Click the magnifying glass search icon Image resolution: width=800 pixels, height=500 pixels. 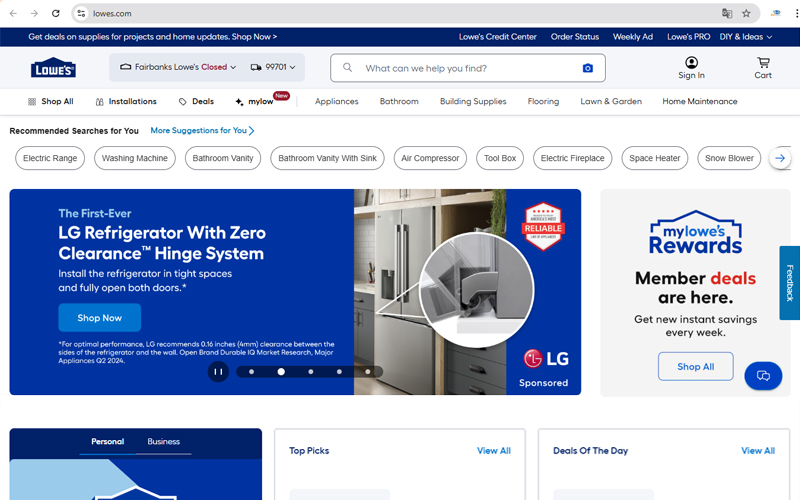347,67
